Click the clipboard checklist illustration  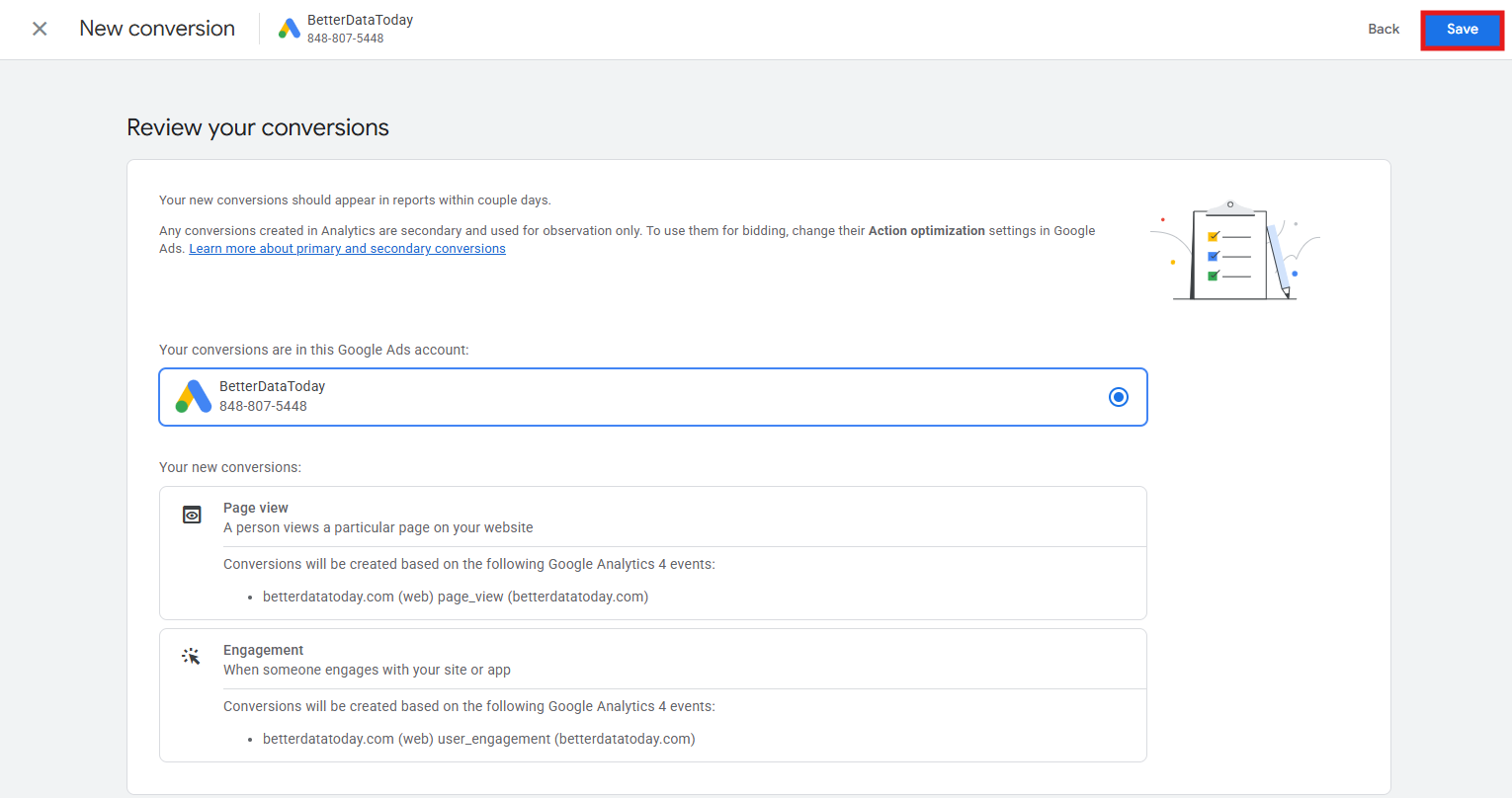click(x=1235, y=250)
